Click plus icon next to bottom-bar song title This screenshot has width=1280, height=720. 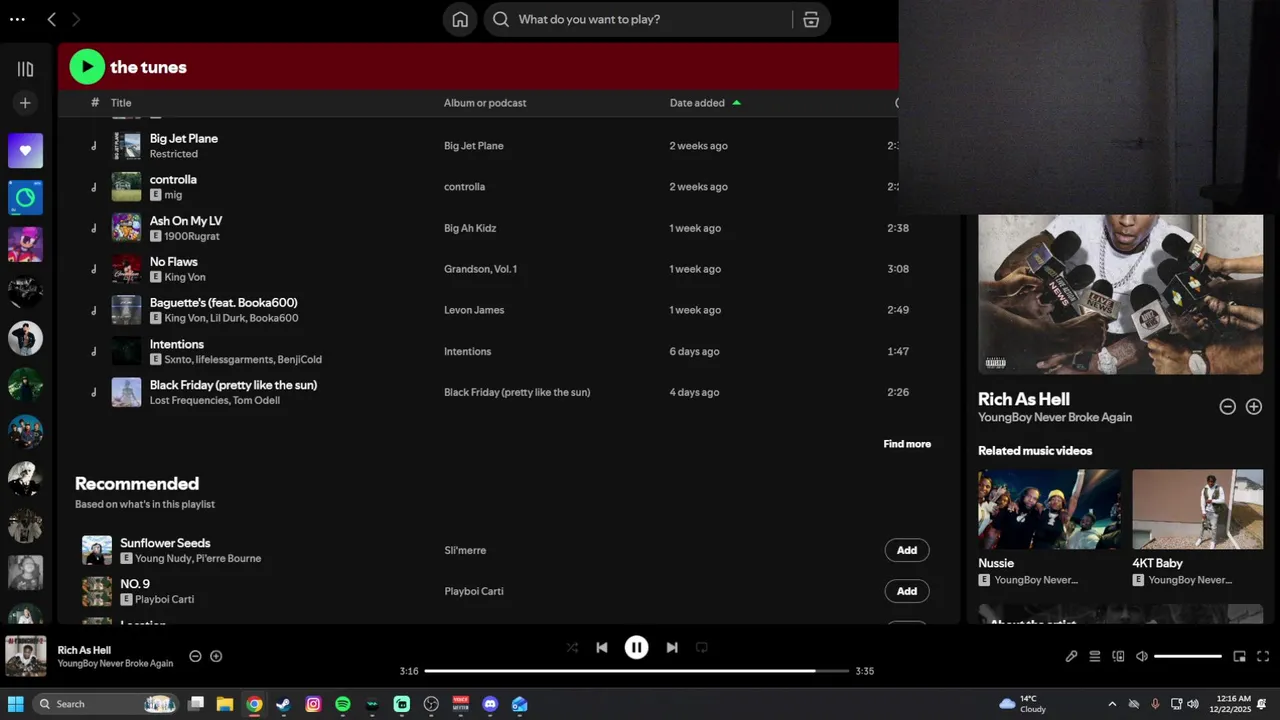click(x=216, y=656)
